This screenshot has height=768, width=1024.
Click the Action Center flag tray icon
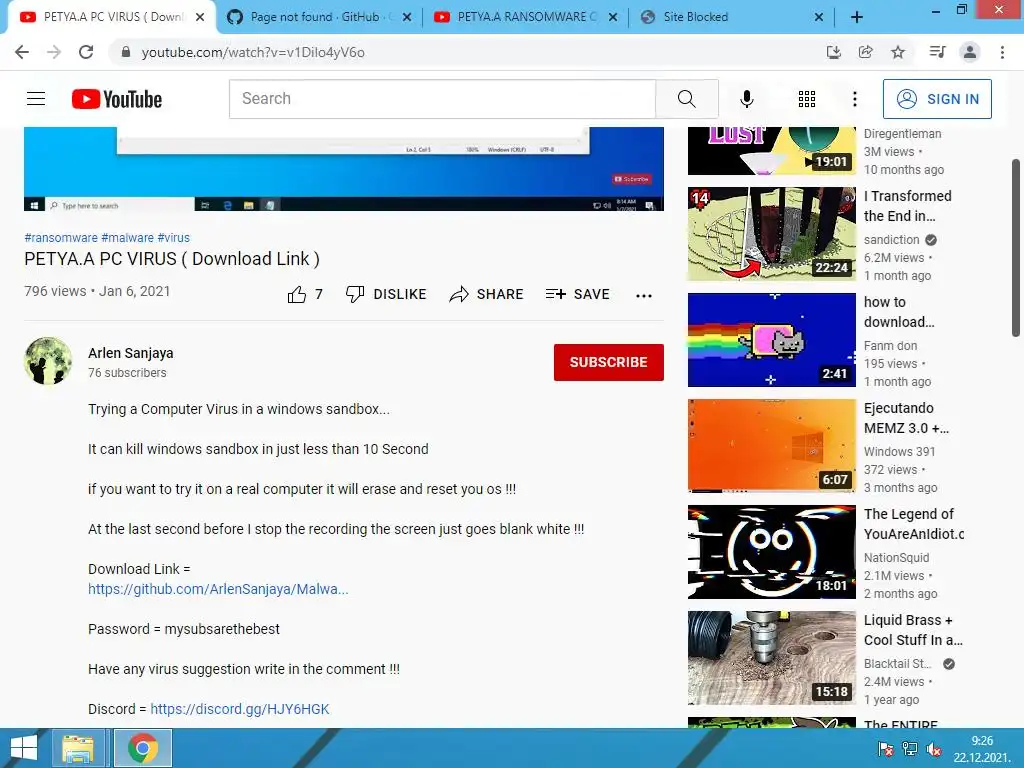point(885,749)
